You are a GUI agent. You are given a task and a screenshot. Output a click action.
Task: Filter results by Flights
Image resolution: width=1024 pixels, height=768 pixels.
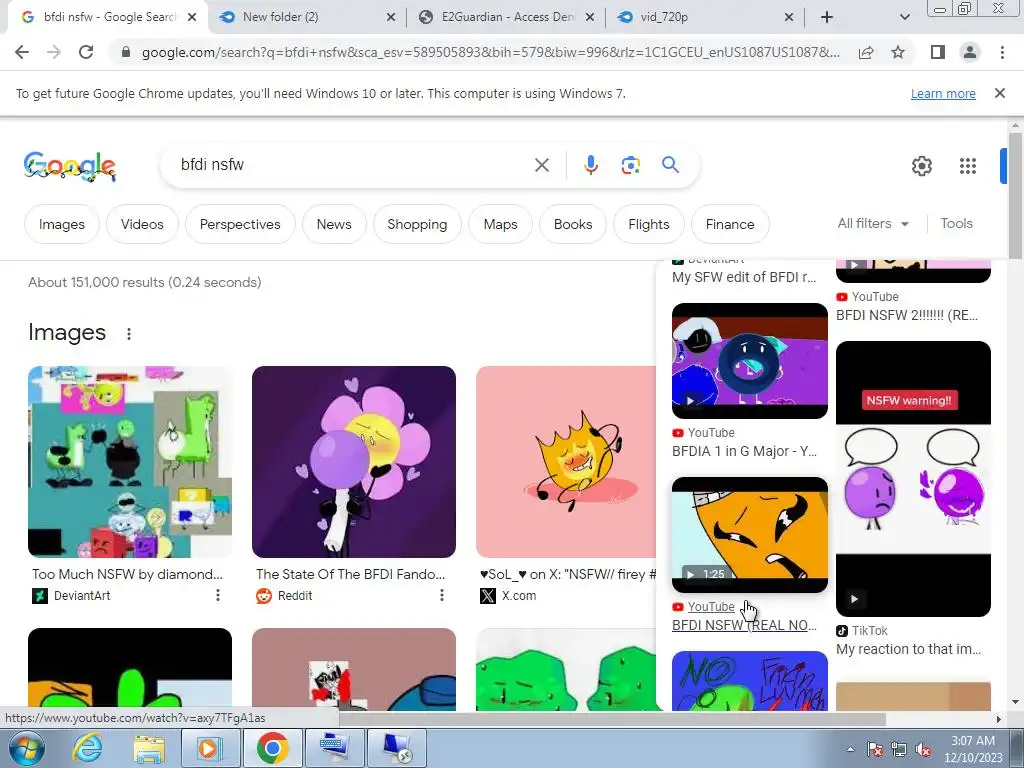[x=648, y=224]
